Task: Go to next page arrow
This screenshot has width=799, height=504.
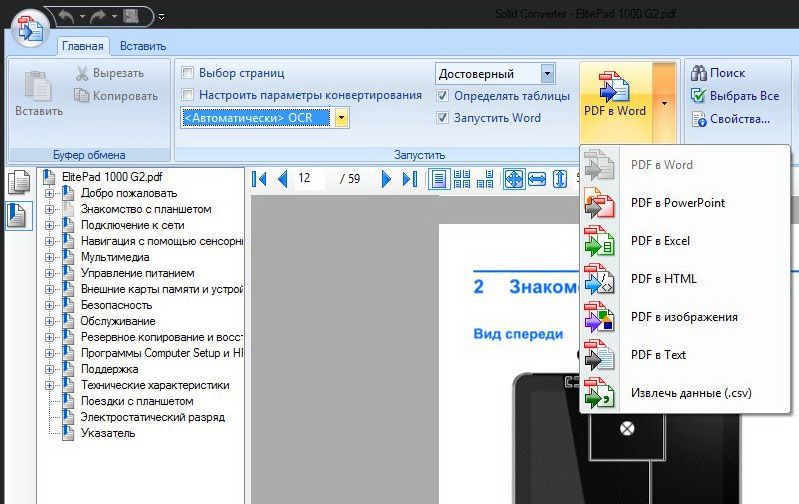Action: point(386,178)
